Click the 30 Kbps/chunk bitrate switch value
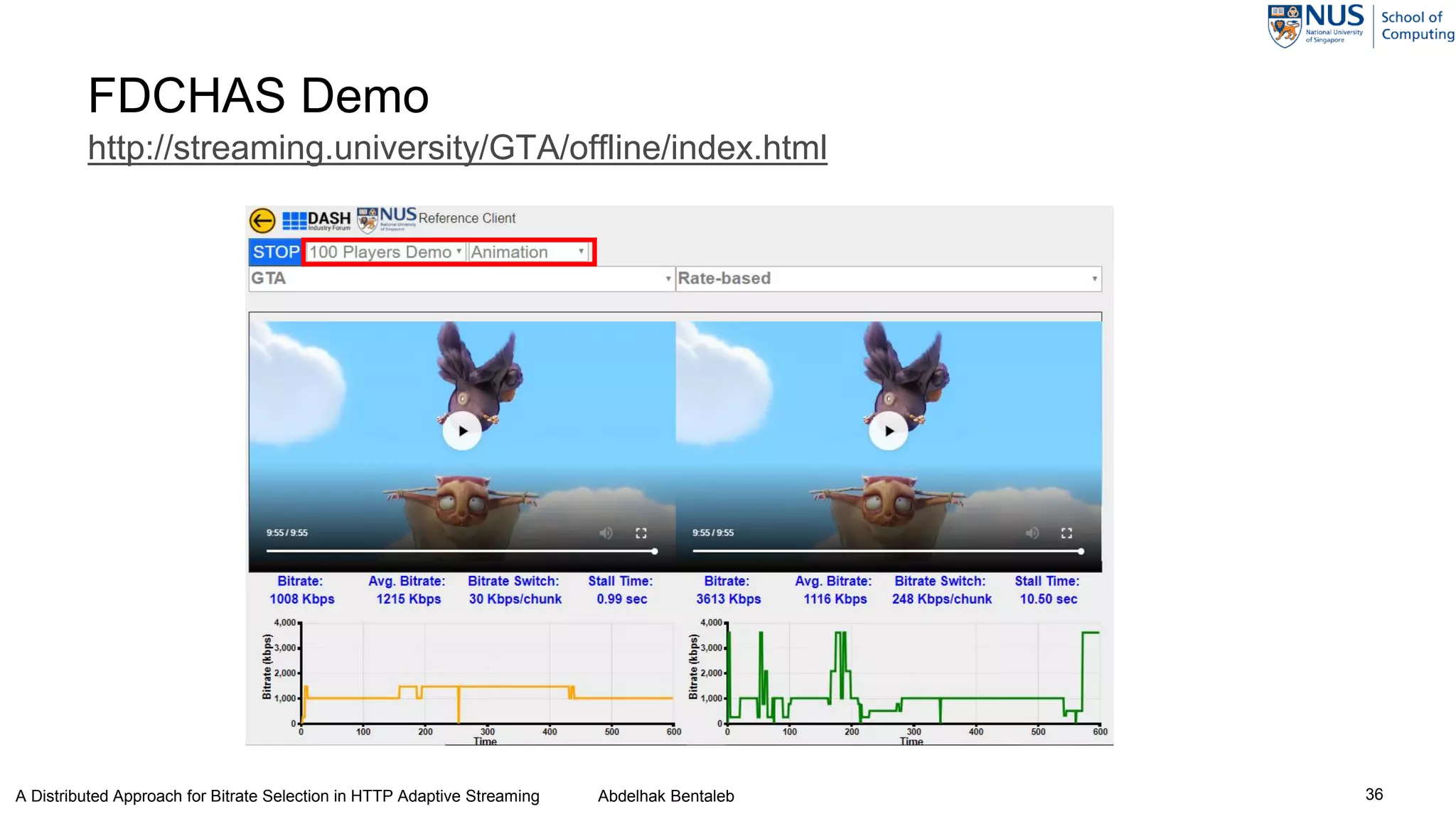The height and width of the screenshot is (819, 1456). tap(515, 599)
